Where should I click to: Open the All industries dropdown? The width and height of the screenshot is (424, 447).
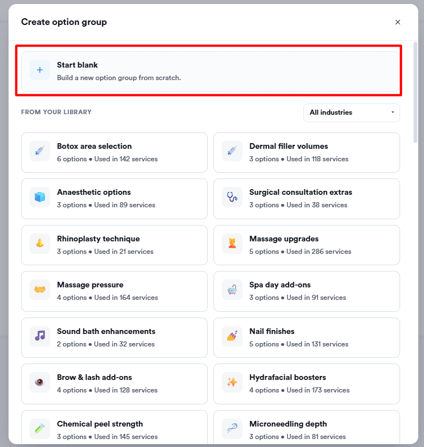(x=351, y=112)
